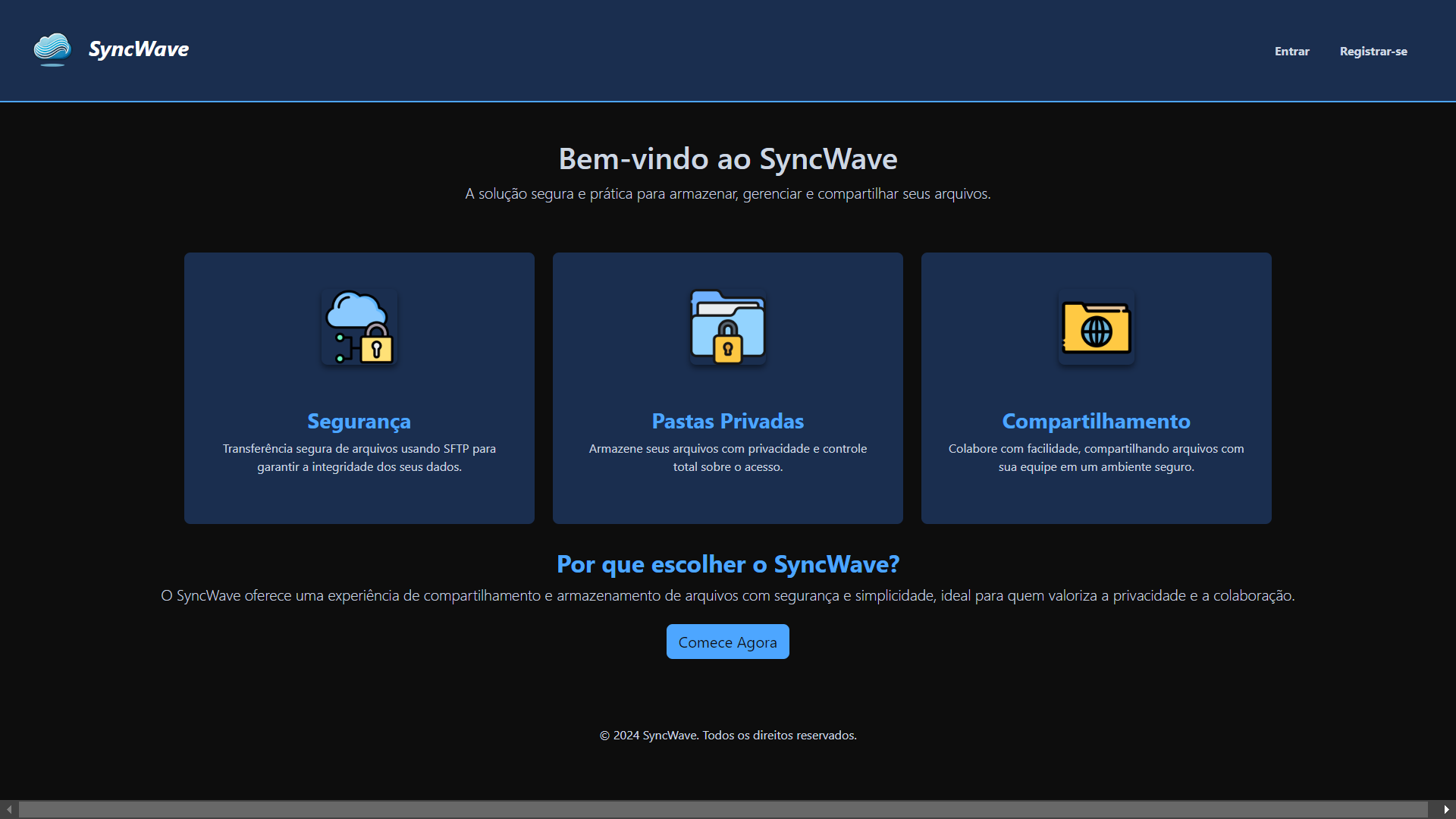1456x819 pixels.
Task: Click the cloud padlock Segurança icon
Action: click(359, 328)
